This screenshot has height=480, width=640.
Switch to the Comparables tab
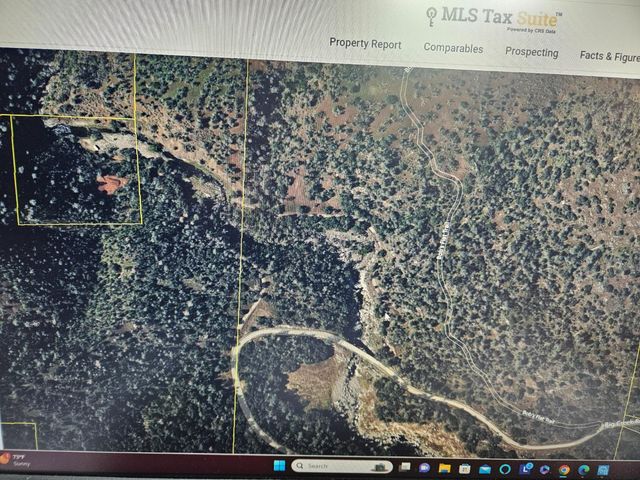(453, 48)
